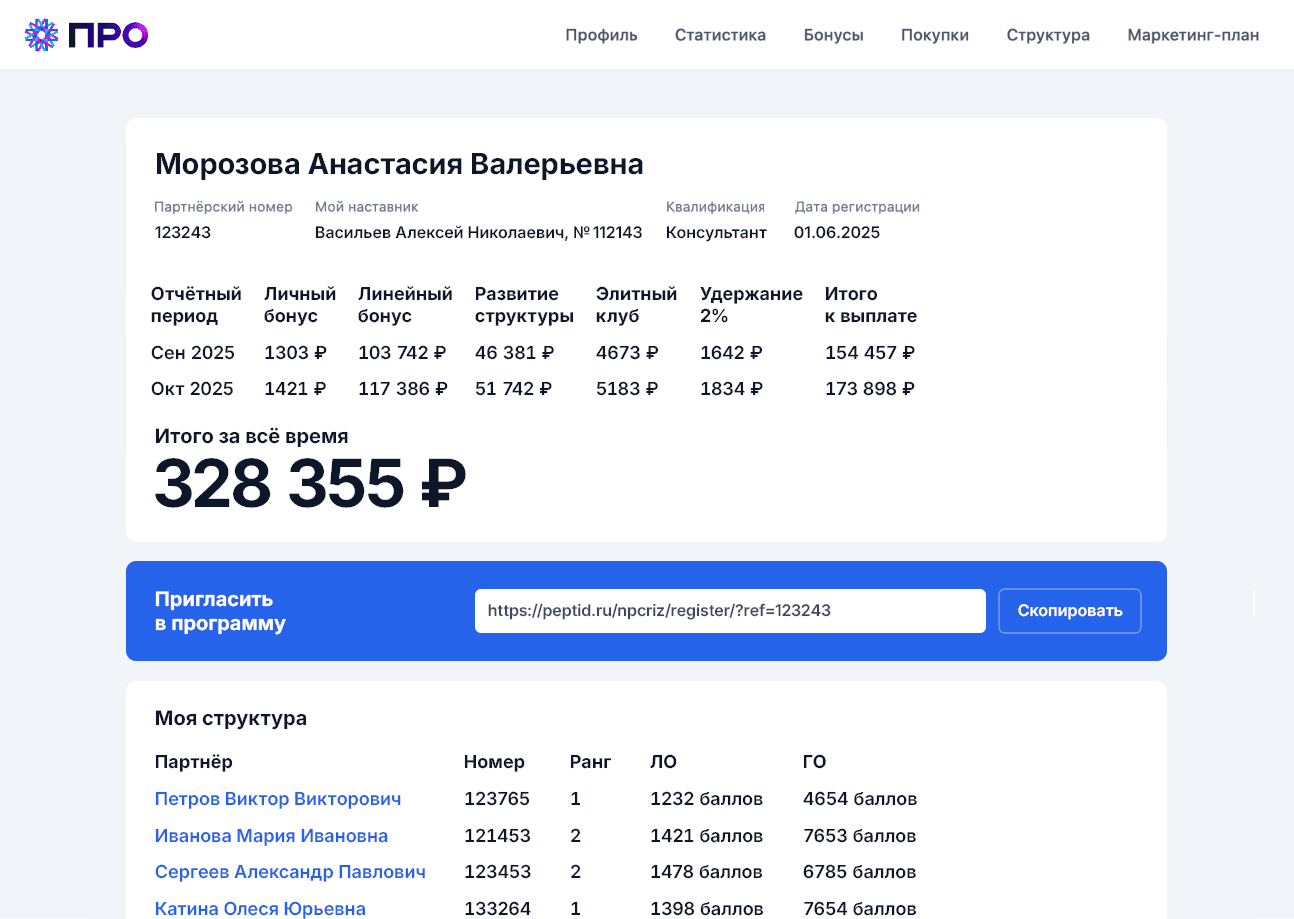Open partner Петров Виктор Викторович
Image resolution: width=1294 pixels, height=919 pixels.
[x=278, y=799]
